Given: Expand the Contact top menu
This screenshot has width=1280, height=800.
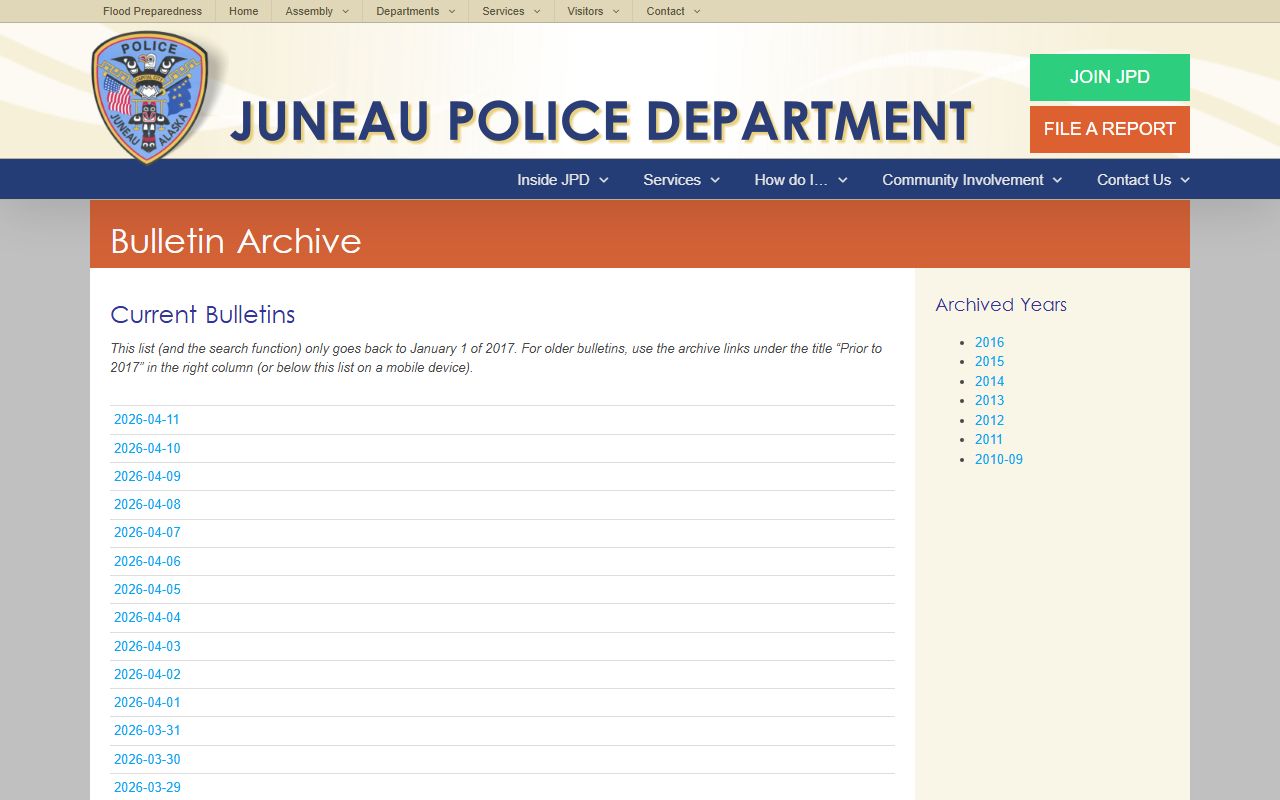Looking at the screenshot, I should point(673,11).
